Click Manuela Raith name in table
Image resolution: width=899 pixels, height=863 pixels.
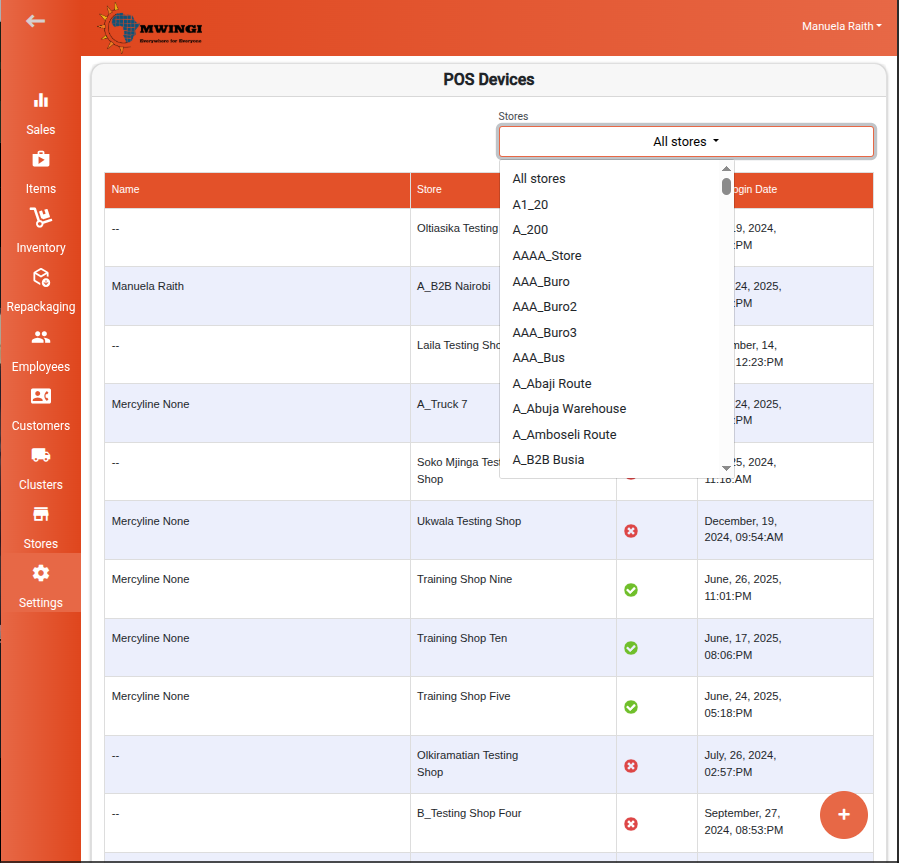[x=148, y=286]
